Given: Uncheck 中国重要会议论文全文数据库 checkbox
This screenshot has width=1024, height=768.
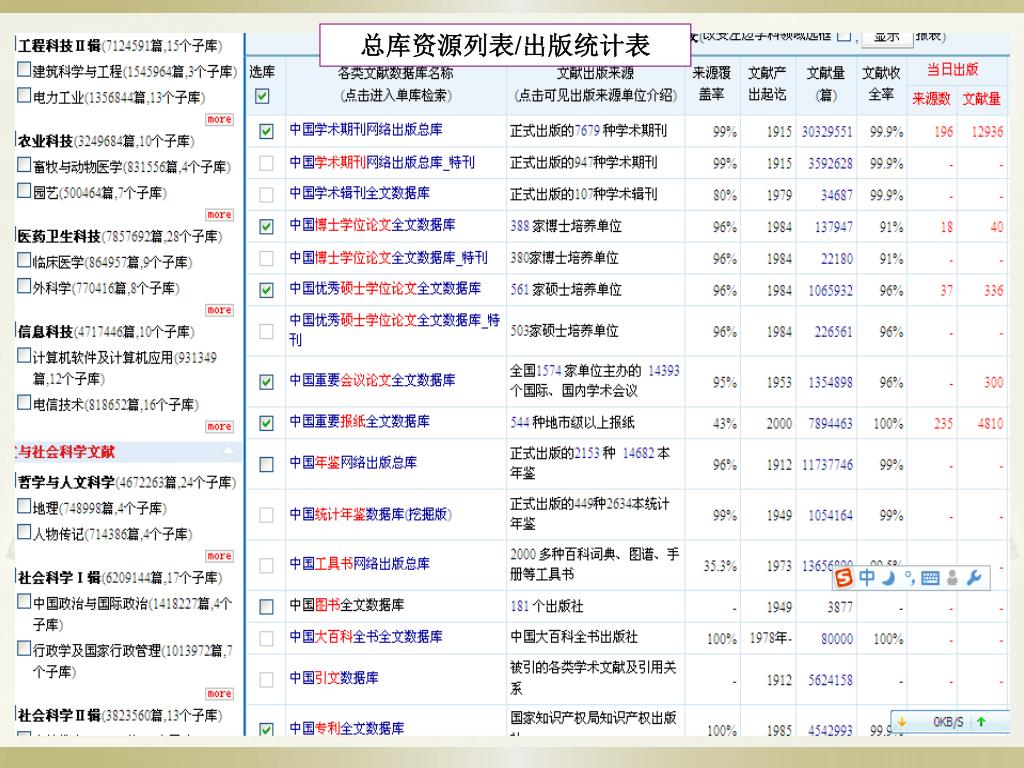Looking at the screenshot, I should pyautogui.click(x=266, y=381).
